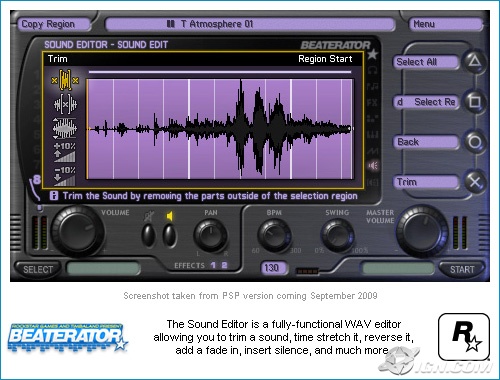Click the Copy Region button

coord(53,24)
